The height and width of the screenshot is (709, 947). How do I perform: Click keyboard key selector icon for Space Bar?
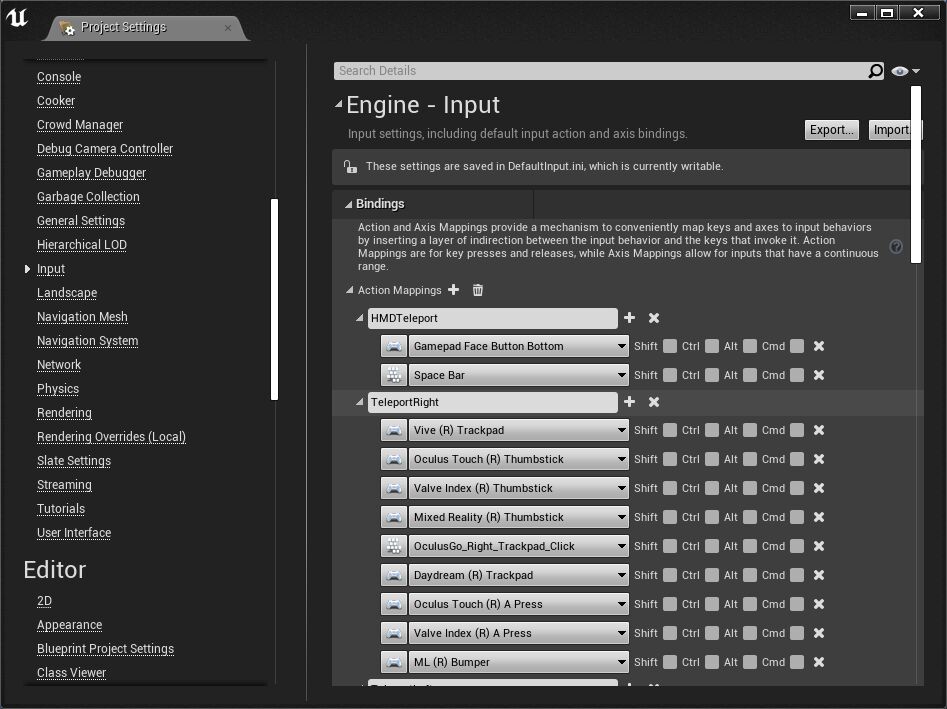point(394,375)
